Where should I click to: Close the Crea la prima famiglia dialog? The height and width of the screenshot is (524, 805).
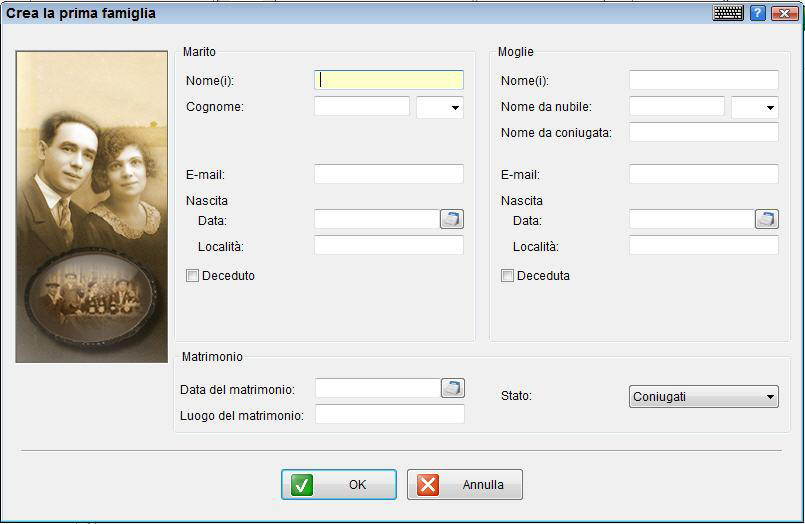coord(784,13)
